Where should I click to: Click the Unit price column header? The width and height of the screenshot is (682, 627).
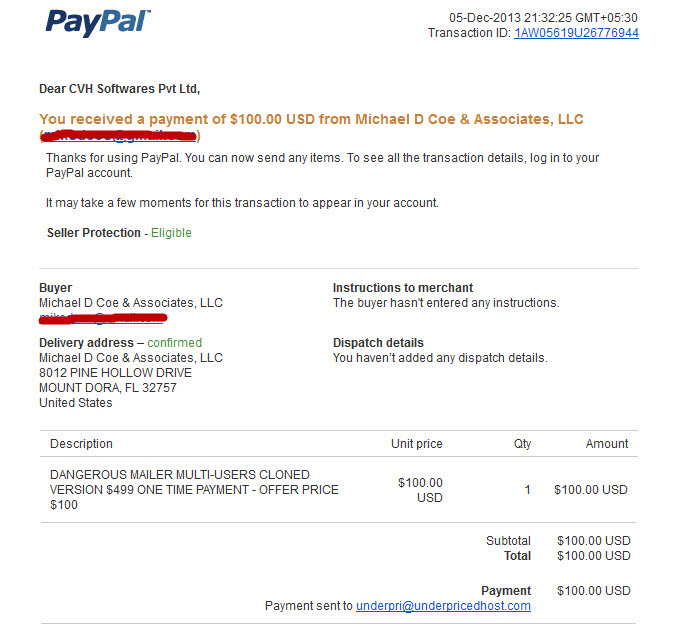click(416, 444)
